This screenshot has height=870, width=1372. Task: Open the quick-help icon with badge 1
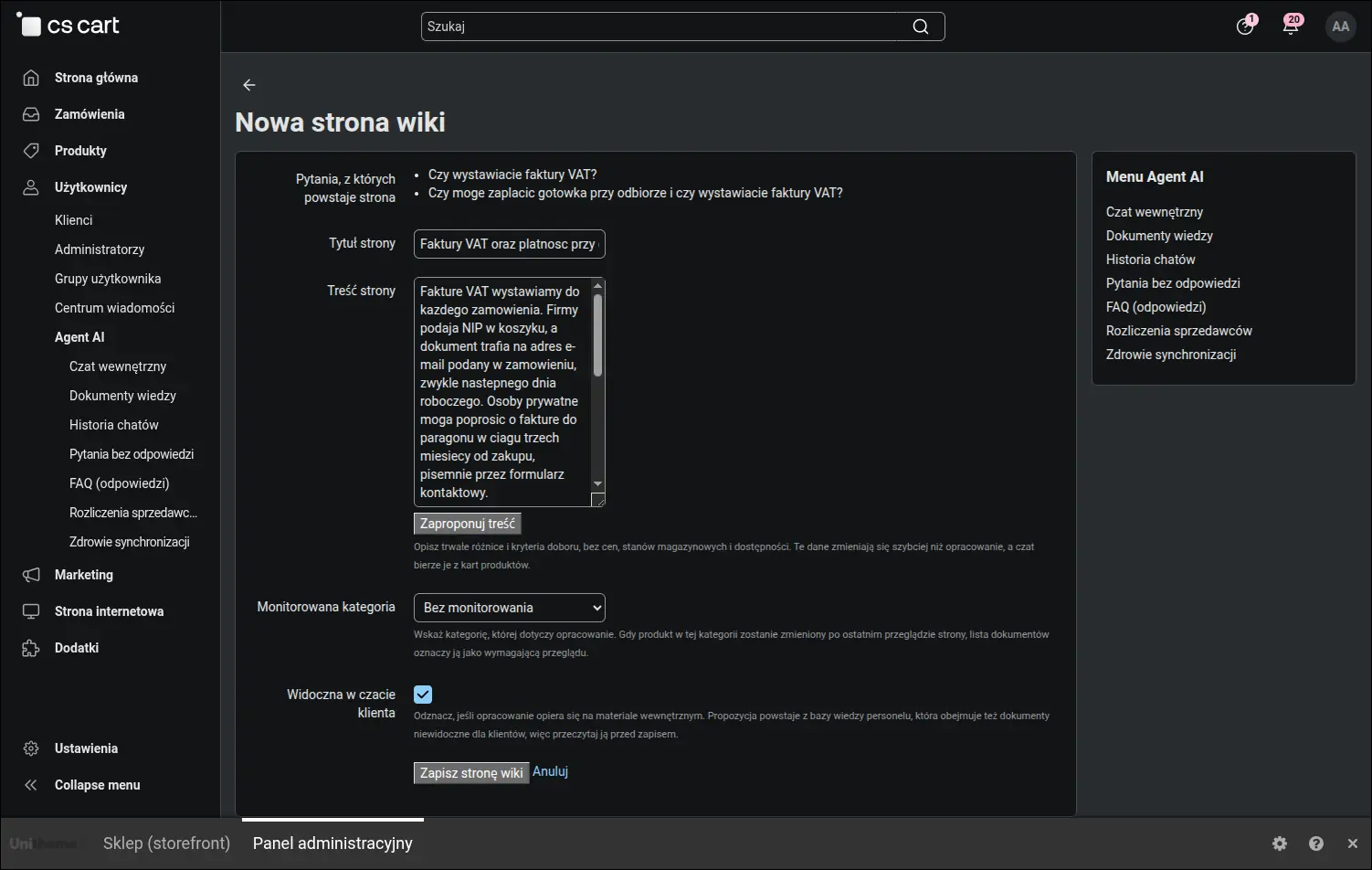pyautogui.click(x=1245, y=26)
